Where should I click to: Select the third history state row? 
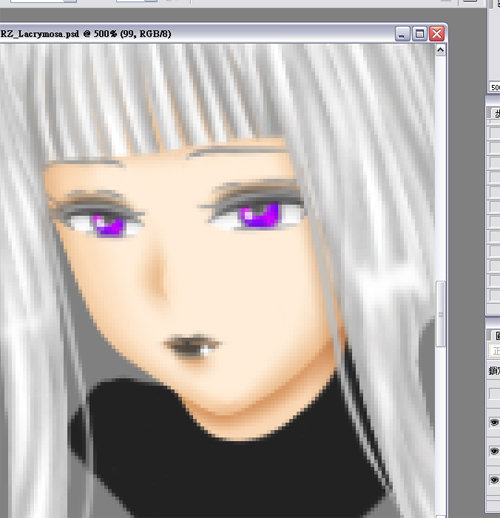point(494,162)
